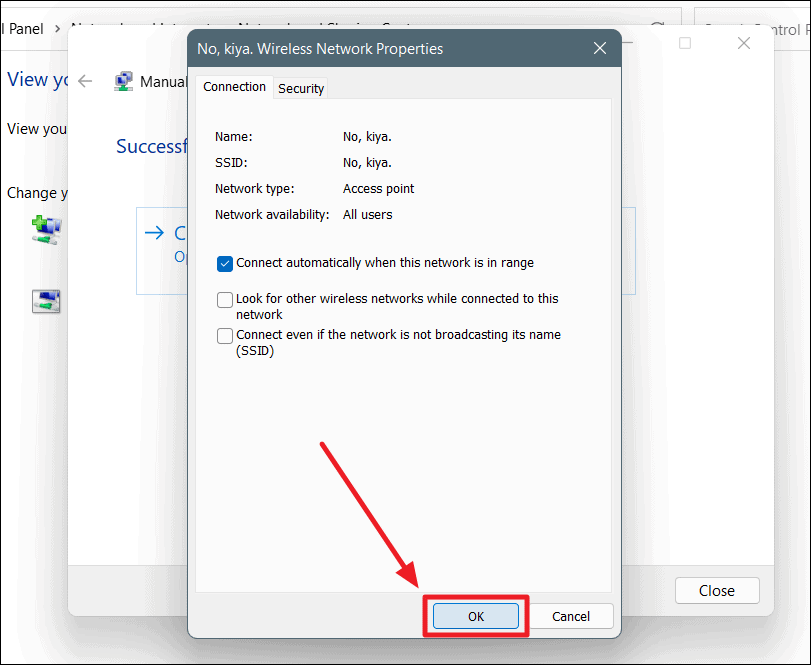Switch to the Security tab
The height and width of the screenshot is (665, 811).
(x=300, y=88)
